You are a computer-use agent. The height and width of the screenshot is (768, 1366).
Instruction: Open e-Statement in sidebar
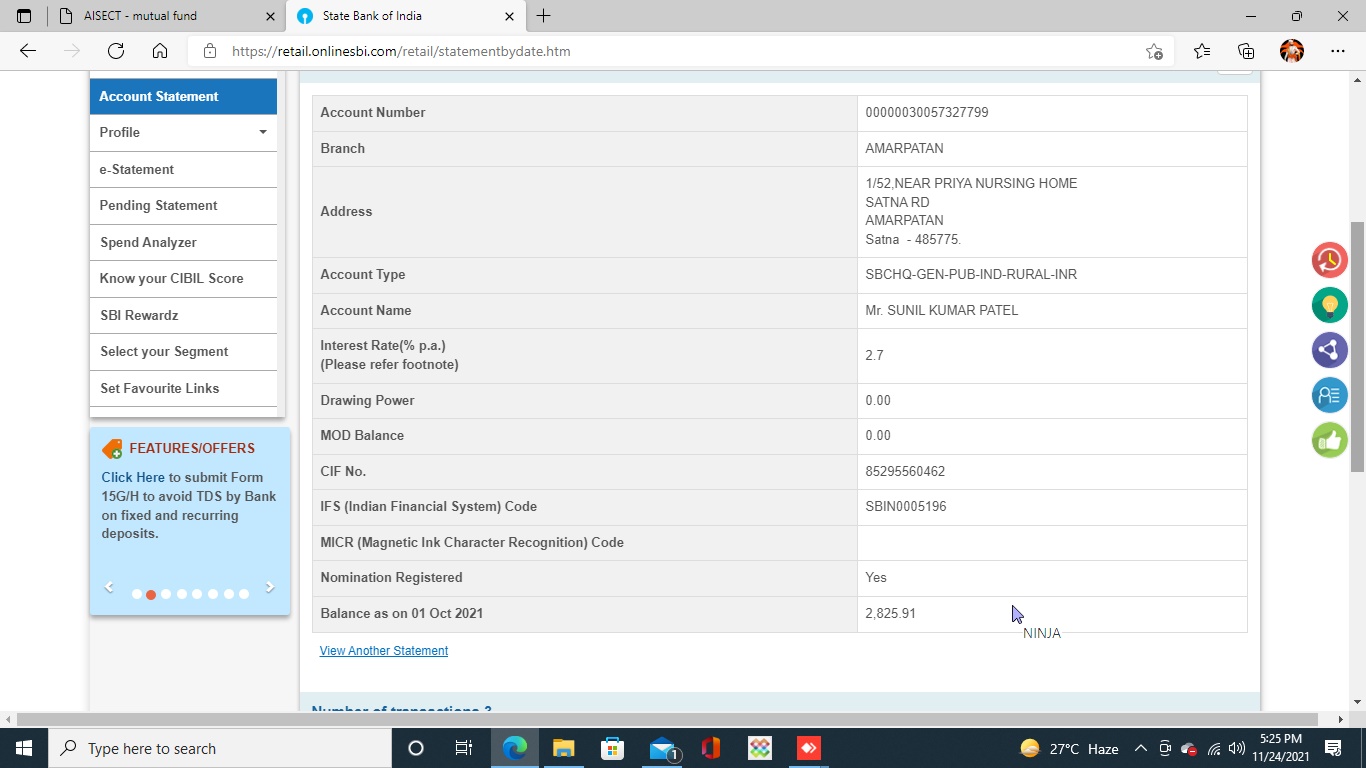pos(183,169)
